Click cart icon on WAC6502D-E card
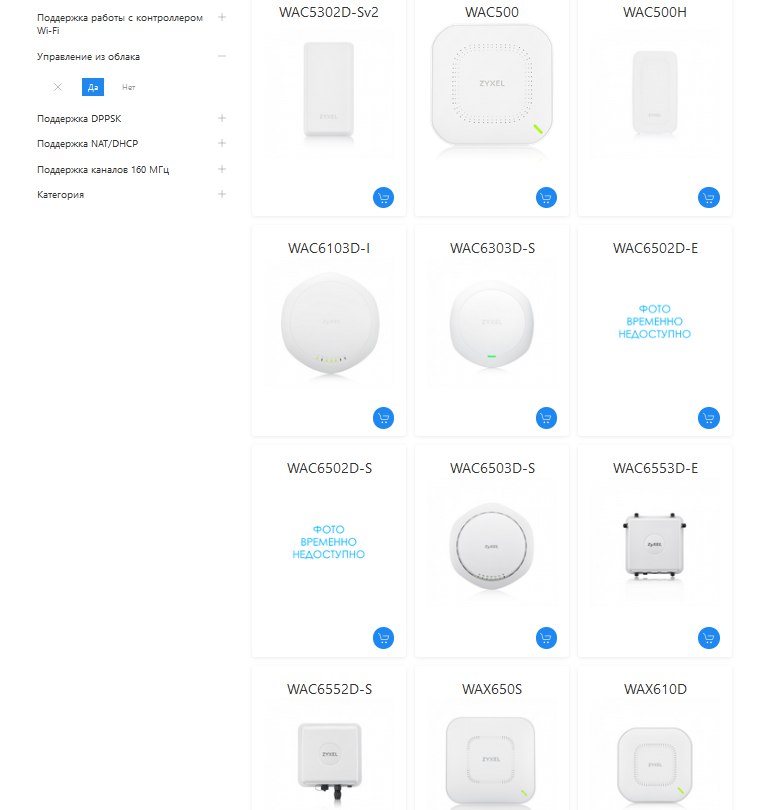The width and height of the screenshot is (770, 810). coord(709,418)
